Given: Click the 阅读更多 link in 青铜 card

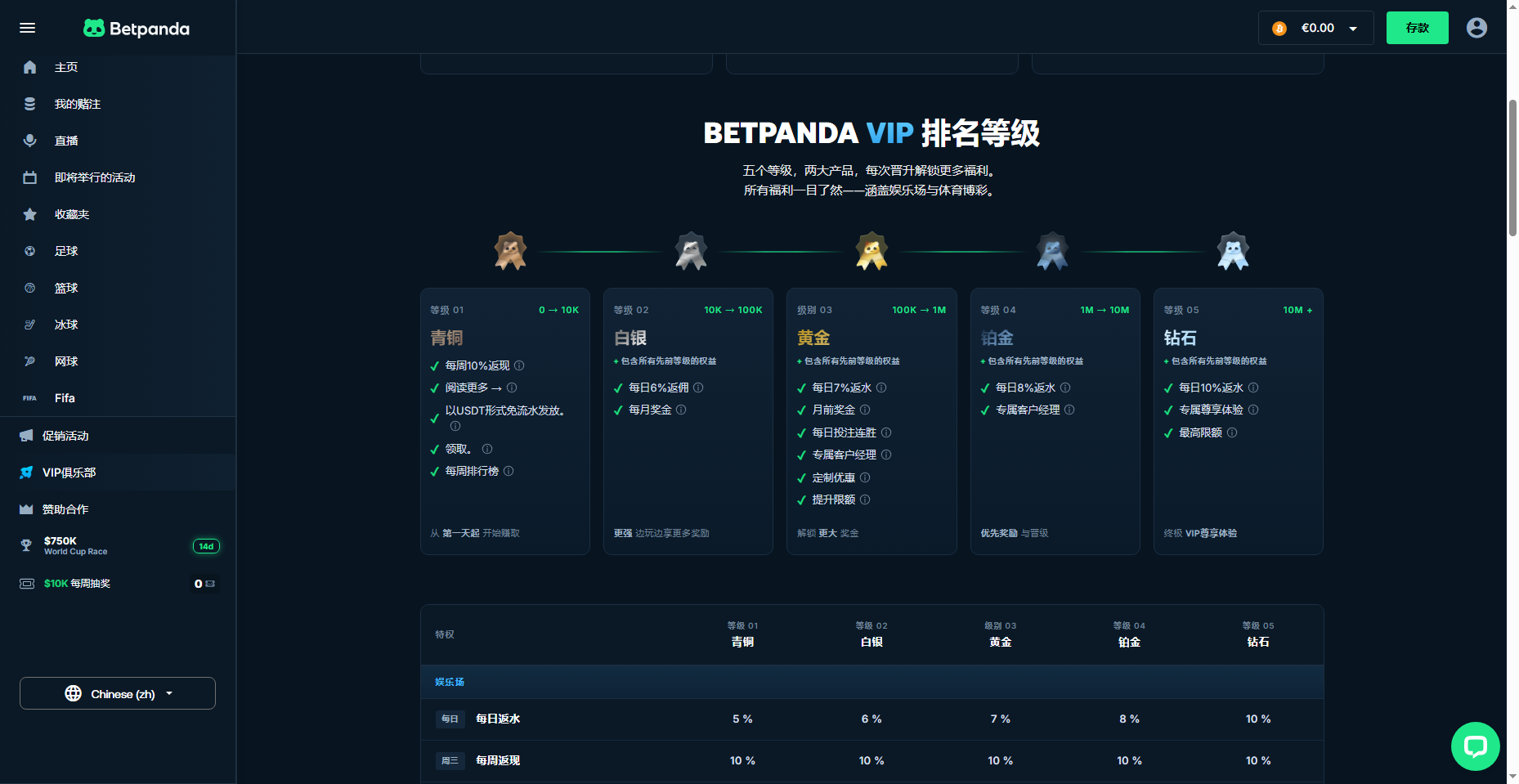Looking at the screenshot, I should (473, 388).
